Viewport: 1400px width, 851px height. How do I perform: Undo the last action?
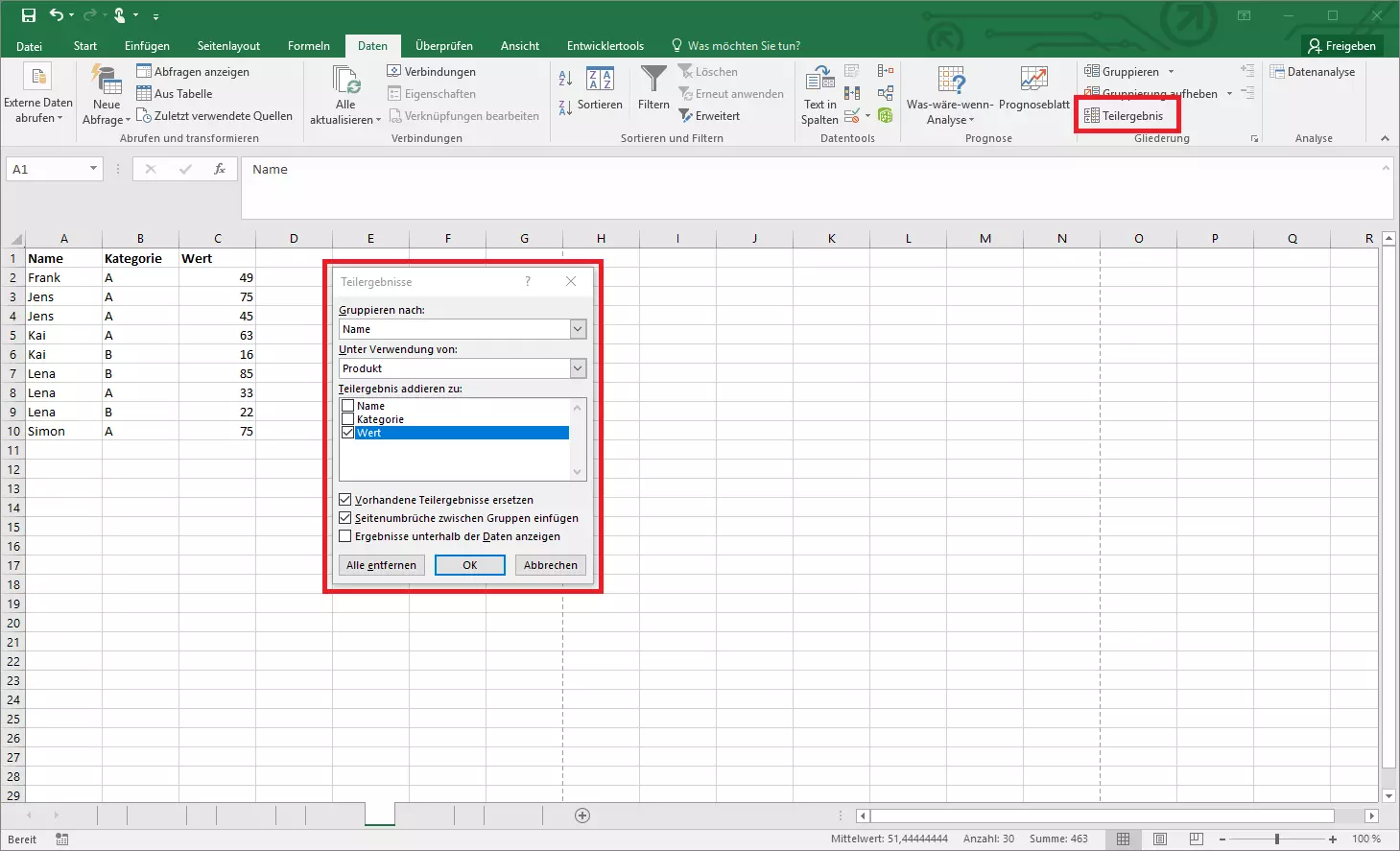click(x=57, y=15)
